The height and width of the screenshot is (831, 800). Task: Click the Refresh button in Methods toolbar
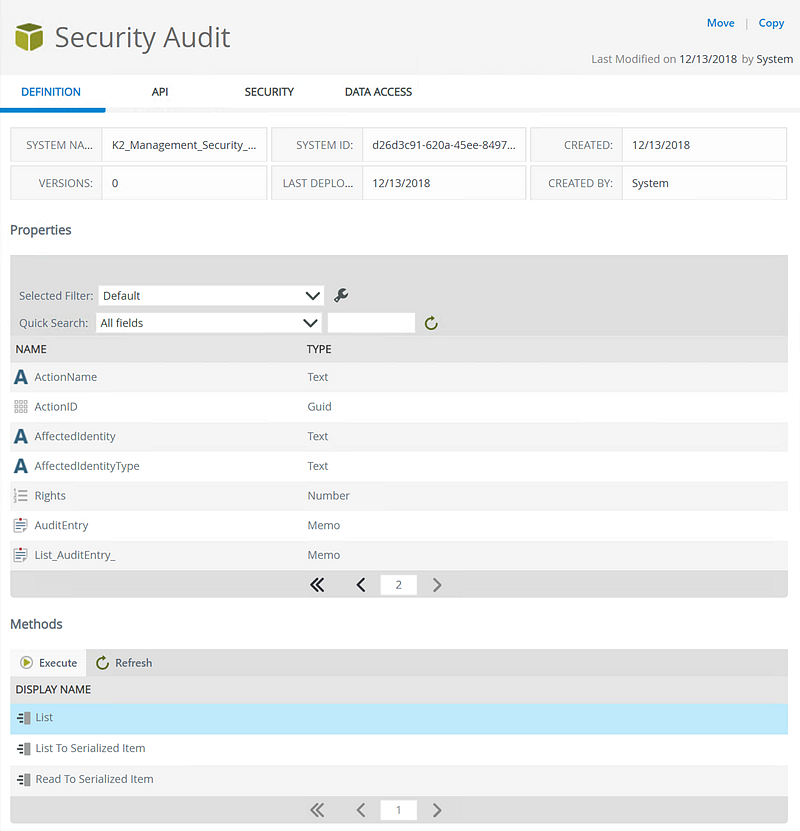(124, 663)
